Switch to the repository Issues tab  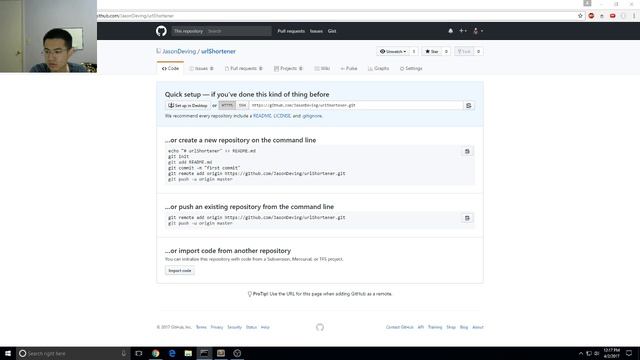coord(201,69)
